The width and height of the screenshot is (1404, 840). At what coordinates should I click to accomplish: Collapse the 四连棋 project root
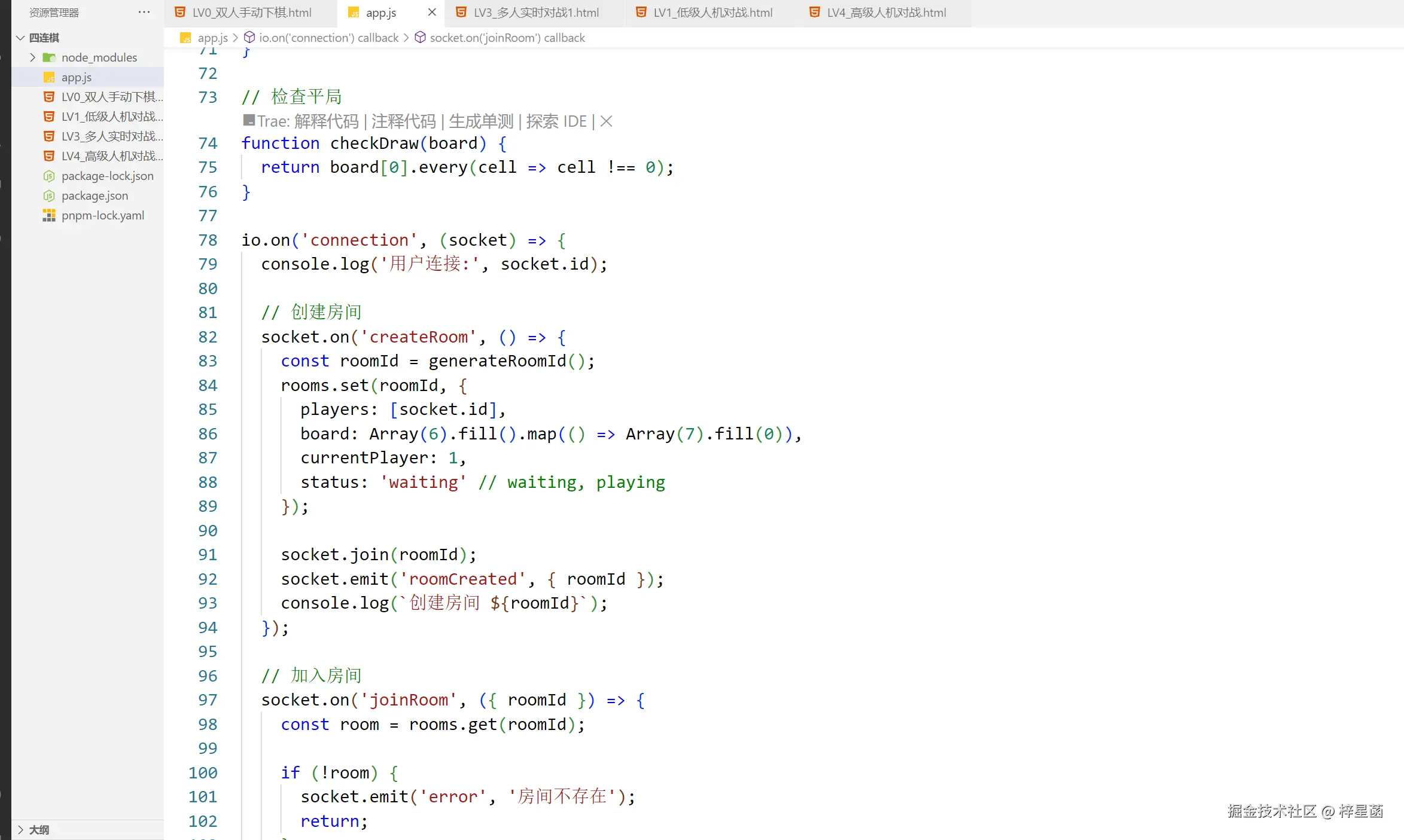point(20,38)
